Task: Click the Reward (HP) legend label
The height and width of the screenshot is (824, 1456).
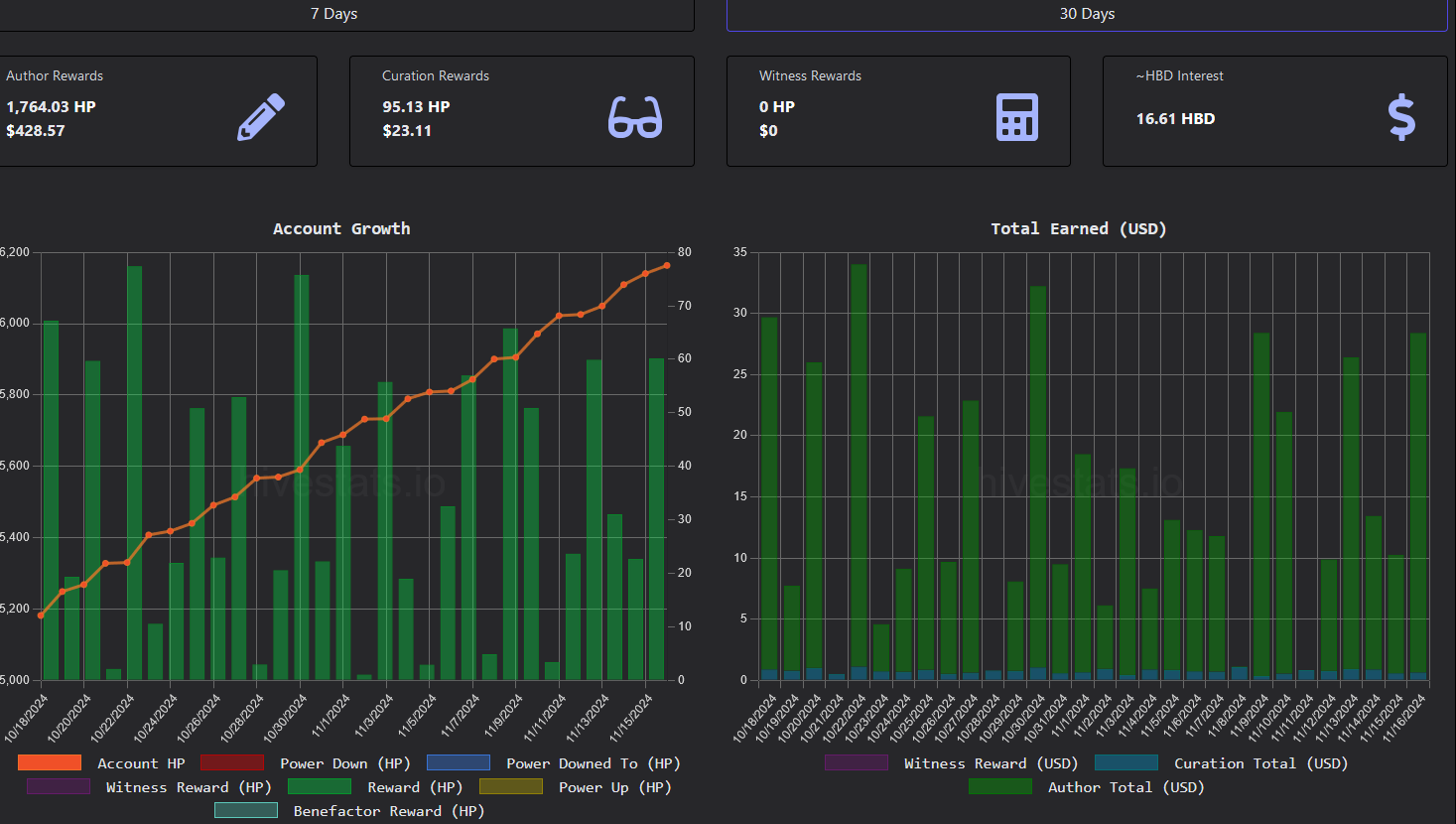Action: pos(415,787)
